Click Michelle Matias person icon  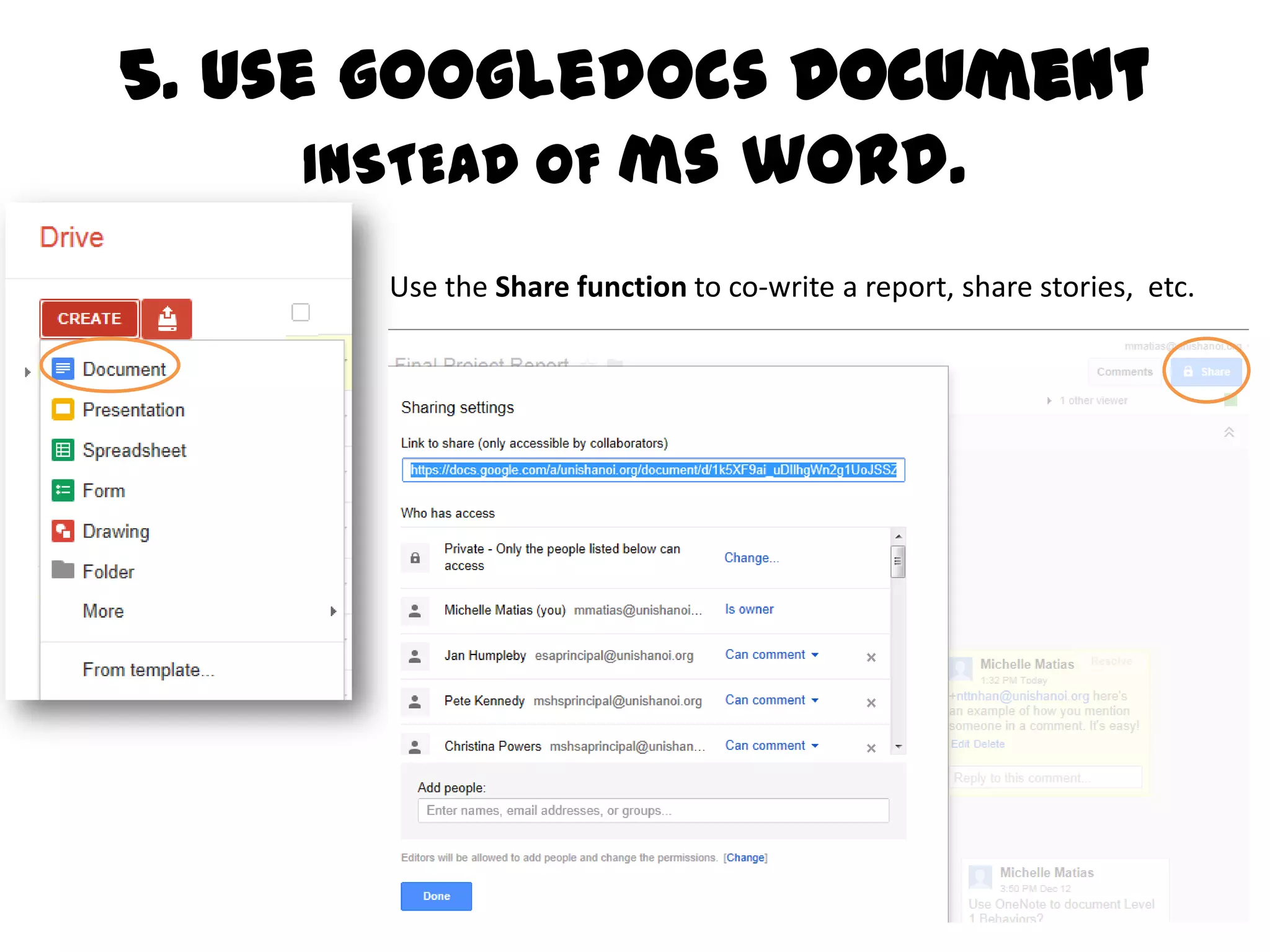click(x=415, y=610)
